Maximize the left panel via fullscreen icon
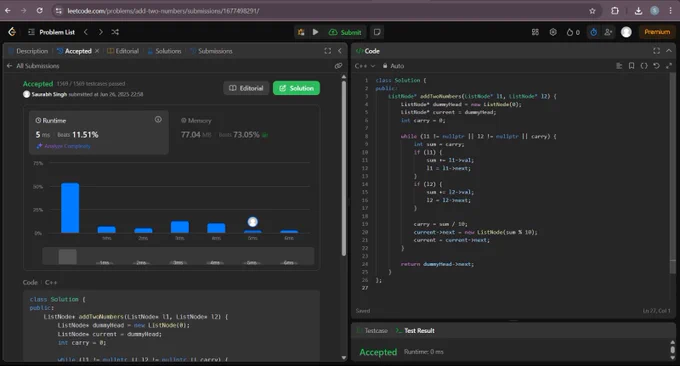Image resolution: width=680 pixels, height=366 pixels. 327,51
